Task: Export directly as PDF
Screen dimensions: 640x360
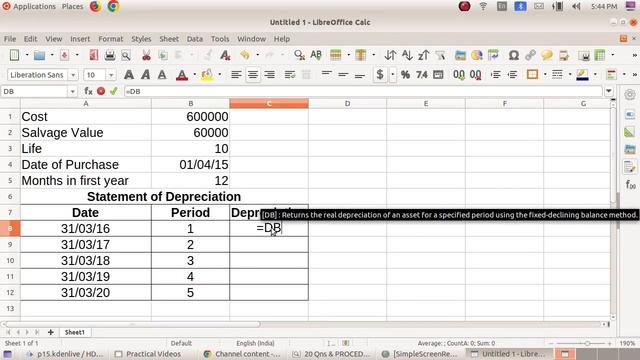Action: pyautogui.click(x=93, y=55)
